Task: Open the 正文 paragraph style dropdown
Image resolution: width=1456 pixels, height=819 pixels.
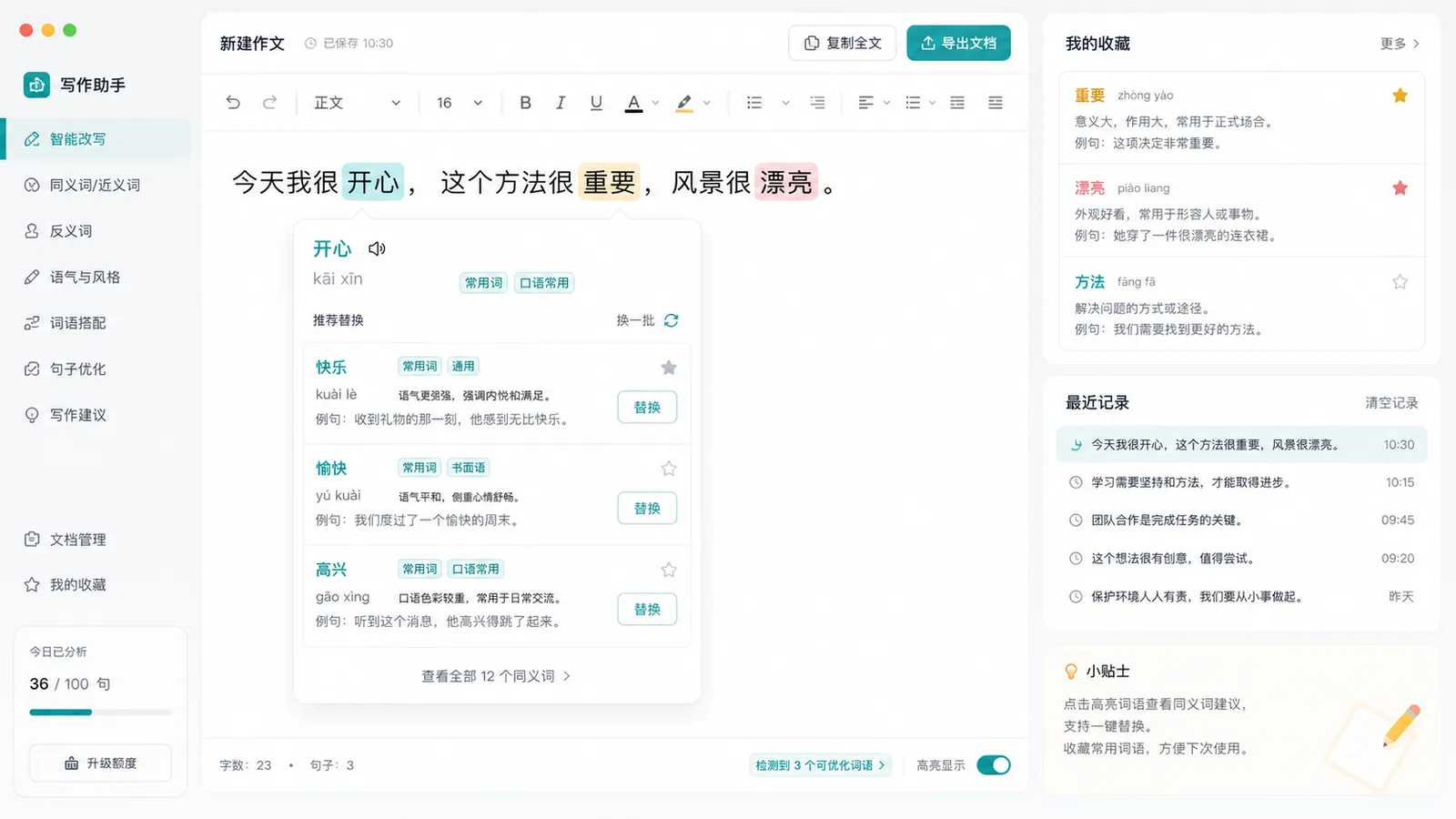Action: pos(357,103)
